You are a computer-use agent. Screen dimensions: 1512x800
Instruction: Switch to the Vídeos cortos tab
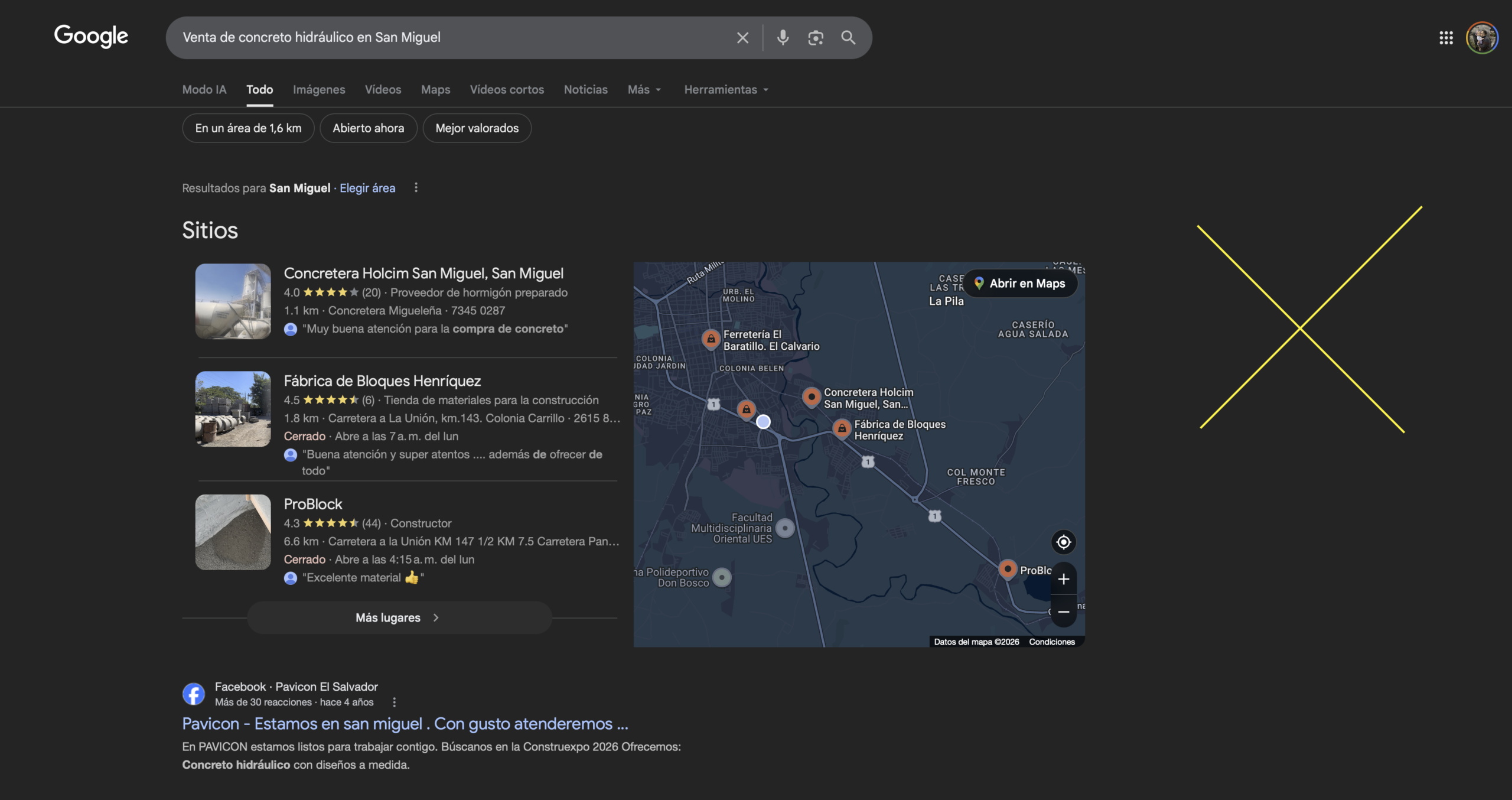507,90
